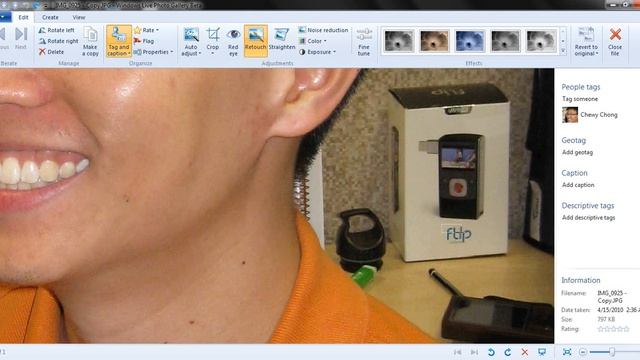Click the zoom out minus button

583,352
